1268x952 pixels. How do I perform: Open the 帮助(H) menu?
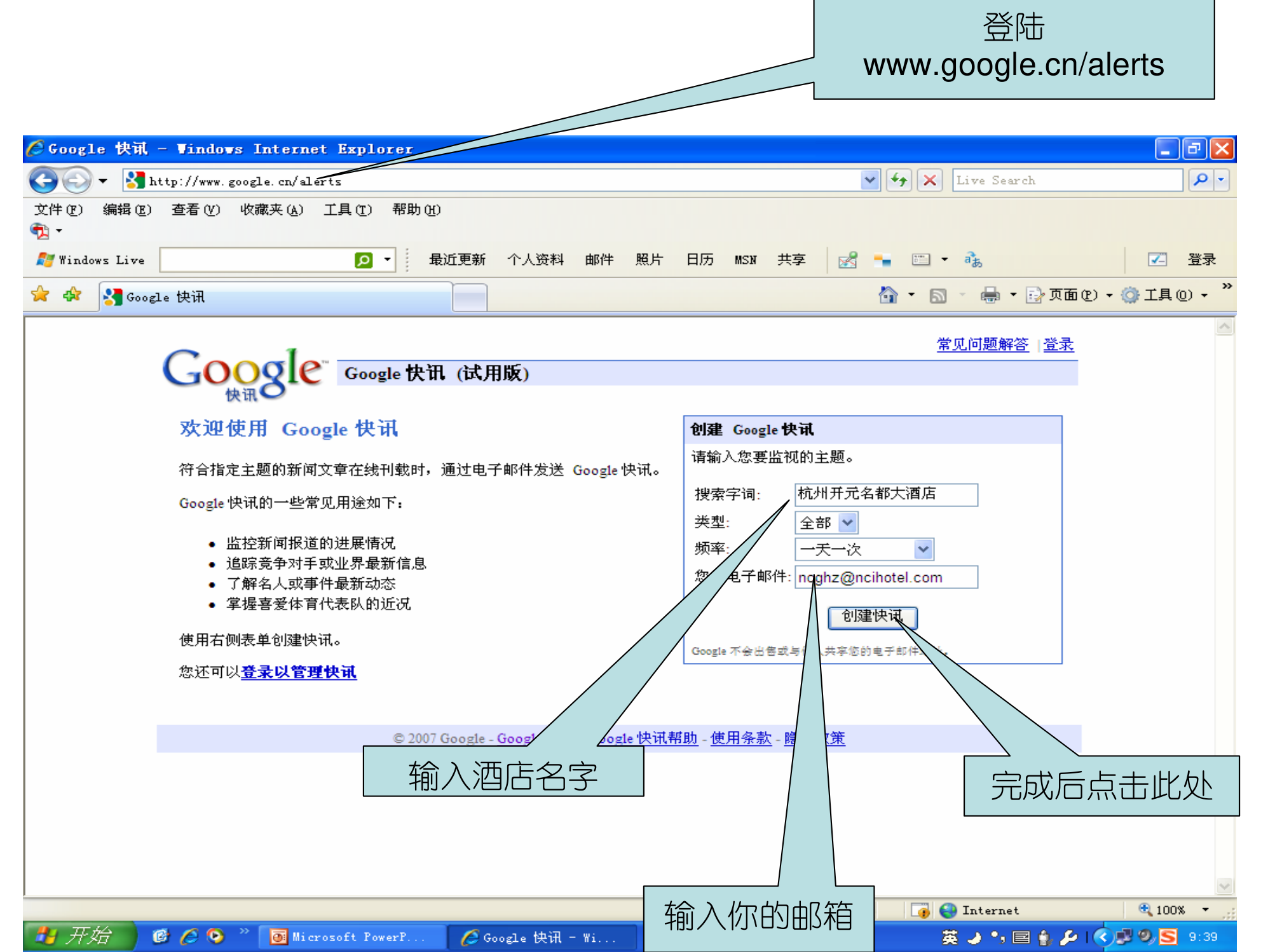416,210
